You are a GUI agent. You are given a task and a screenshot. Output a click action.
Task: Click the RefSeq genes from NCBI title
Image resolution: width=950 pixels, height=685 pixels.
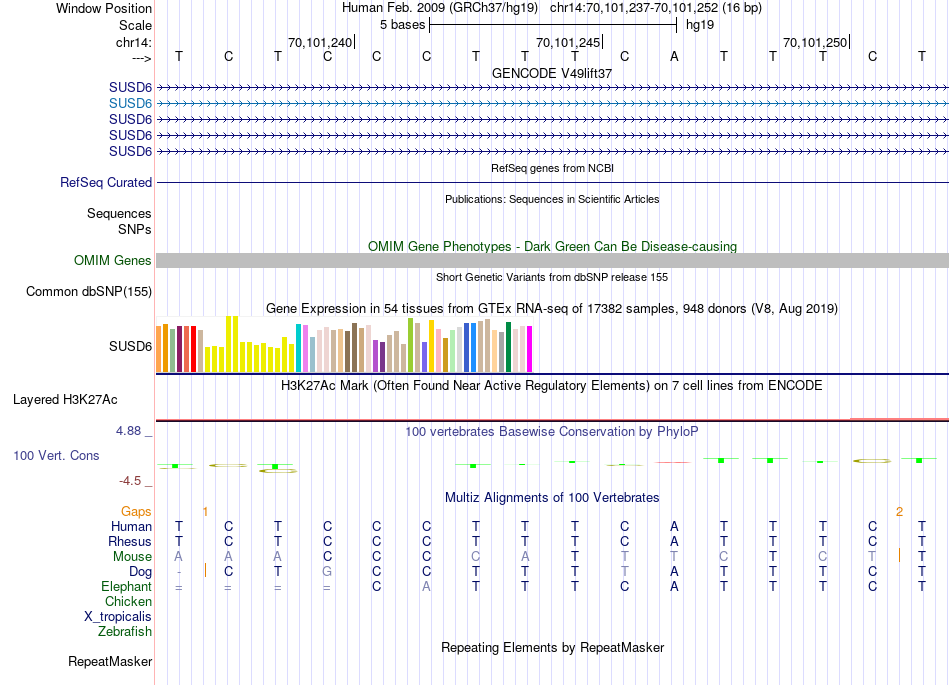pos(553,168)
